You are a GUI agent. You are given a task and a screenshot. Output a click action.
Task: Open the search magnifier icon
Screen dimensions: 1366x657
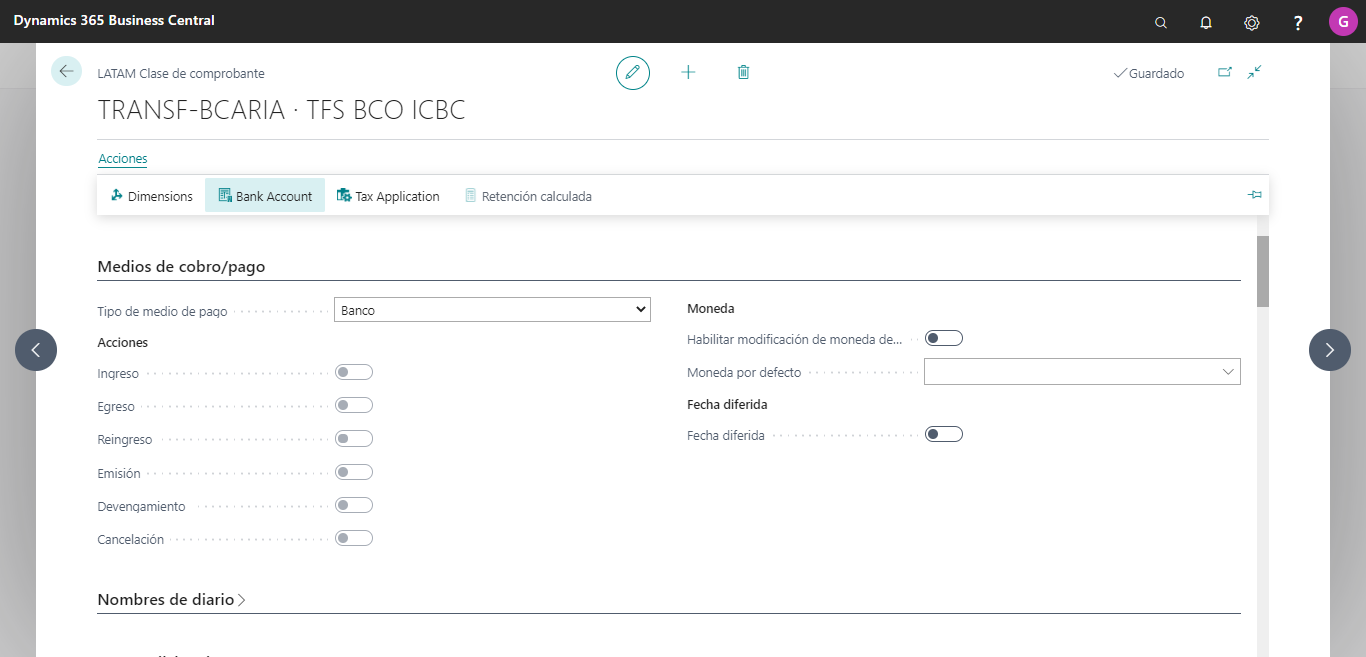[1161, 22]
